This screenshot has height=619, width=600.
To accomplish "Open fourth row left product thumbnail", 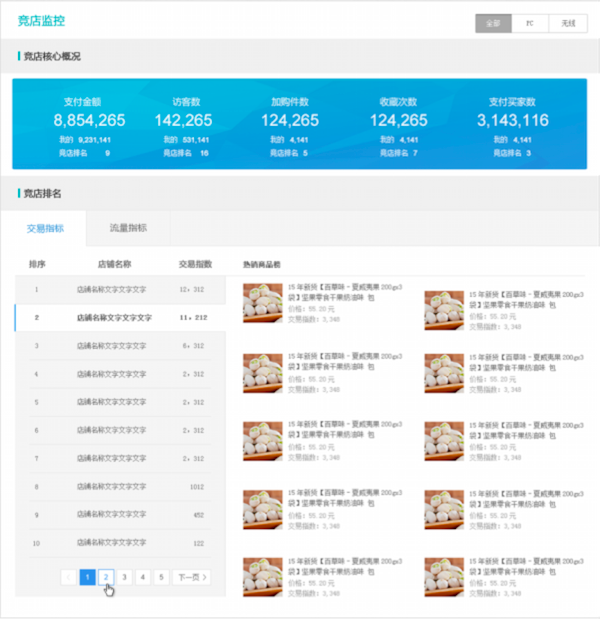I will 262,510.
